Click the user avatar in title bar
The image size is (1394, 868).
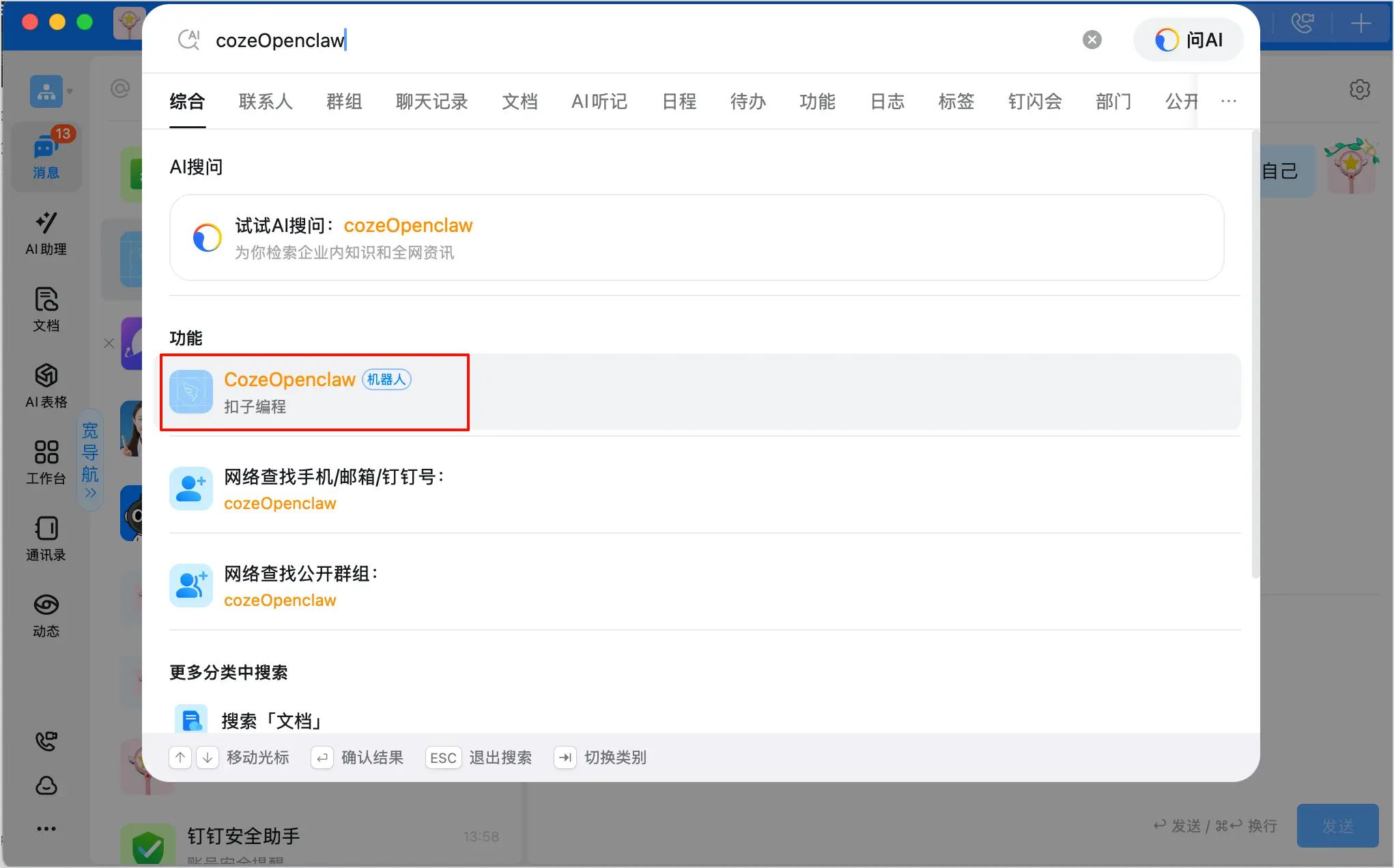(128, 23)
